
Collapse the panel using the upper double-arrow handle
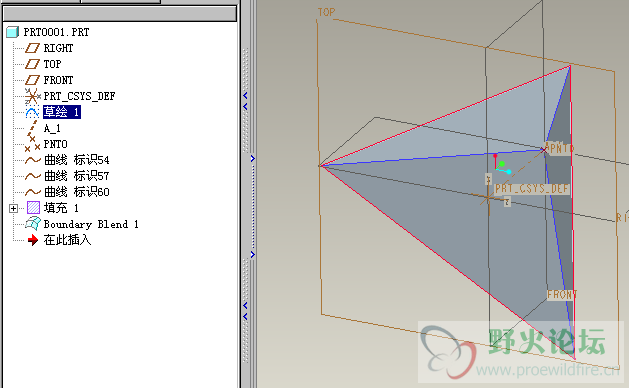point(245,101)
